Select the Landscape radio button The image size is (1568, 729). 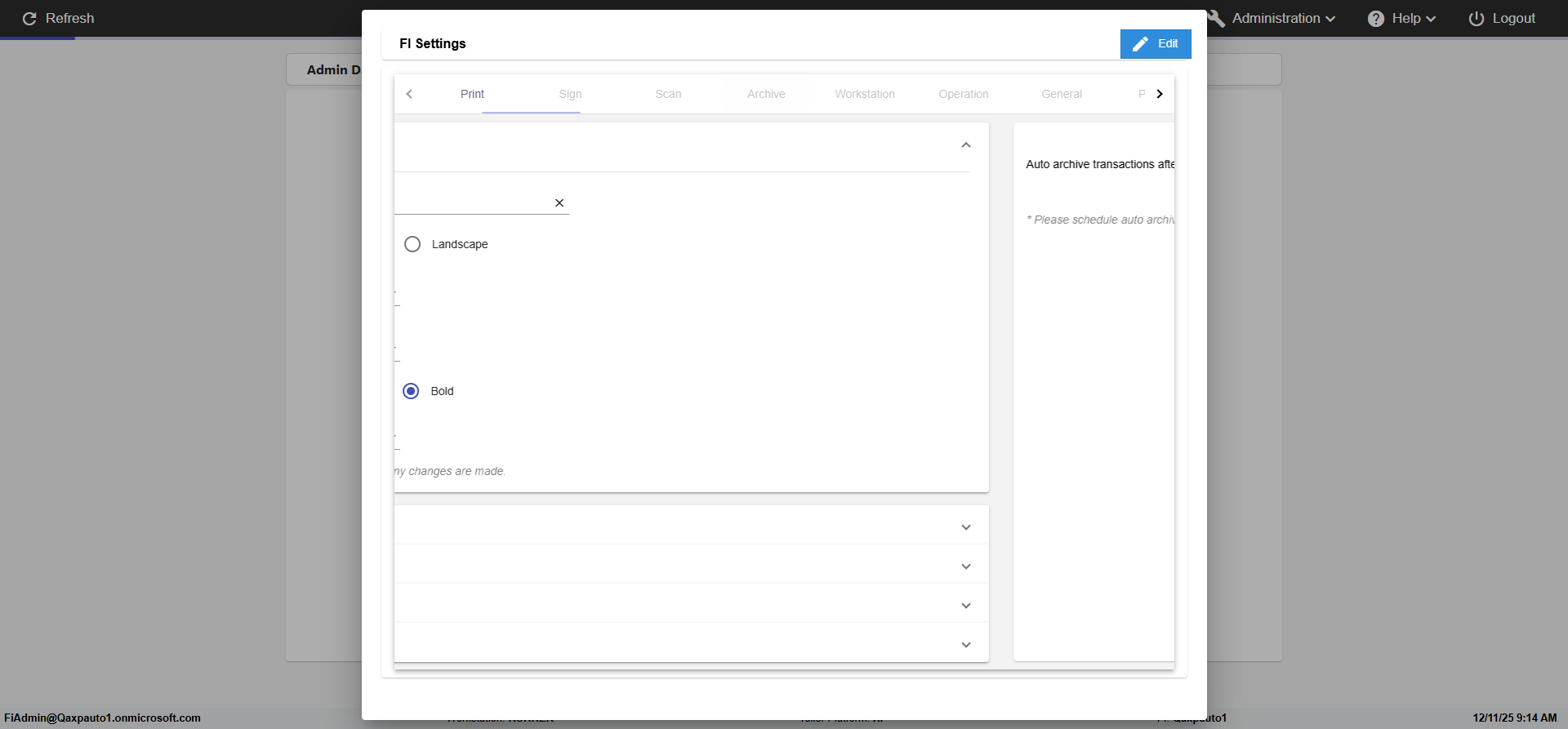[x=412, y=244]
